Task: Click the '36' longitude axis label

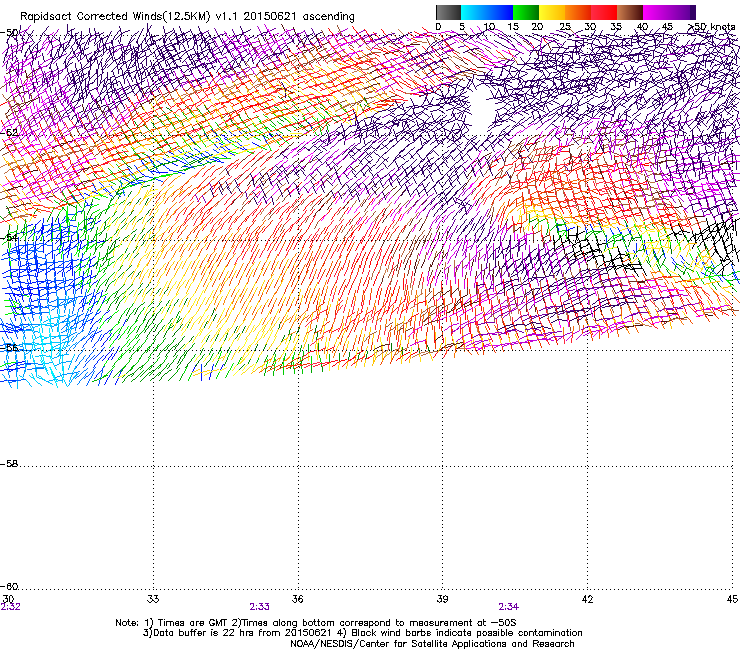Action: click(297, 599)
